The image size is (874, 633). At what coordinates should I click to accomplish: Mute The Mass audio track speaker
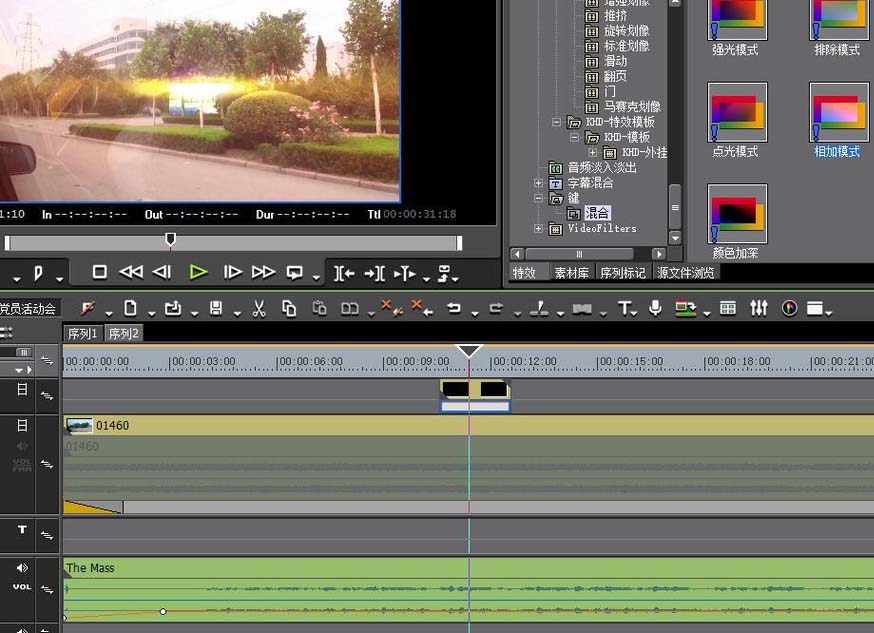[x=22, y=568]
